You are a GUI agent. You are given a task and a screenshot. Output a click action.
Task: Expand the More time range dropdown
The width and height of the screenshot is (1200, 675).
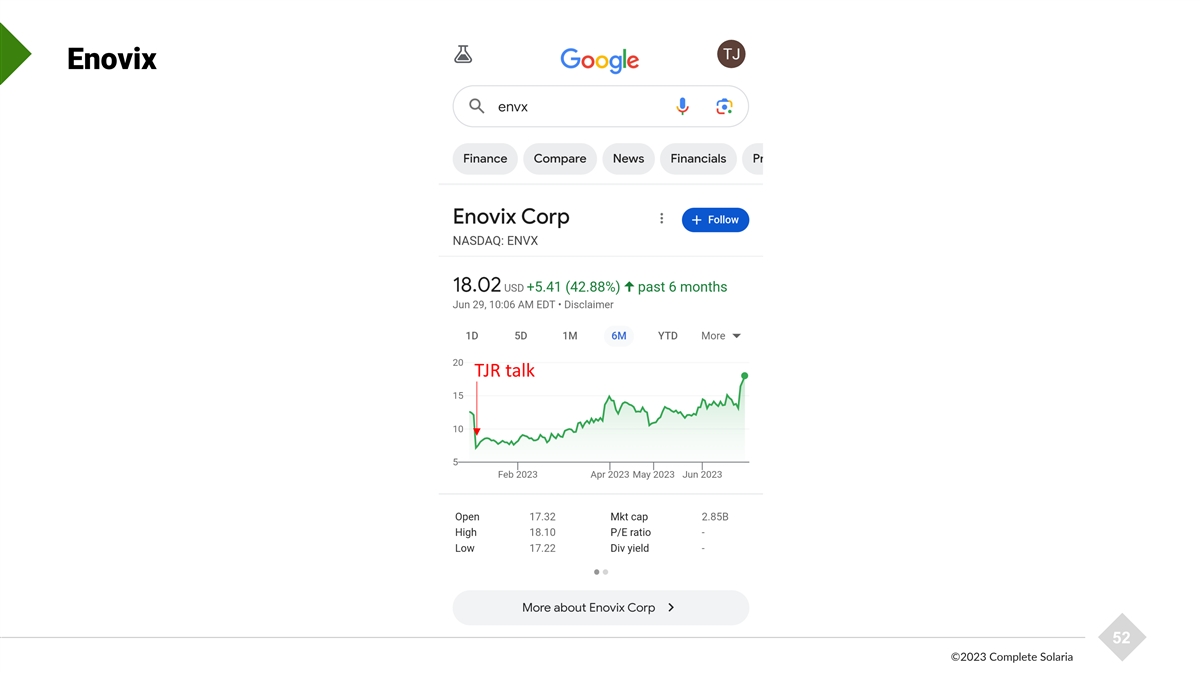click(721, 336)
